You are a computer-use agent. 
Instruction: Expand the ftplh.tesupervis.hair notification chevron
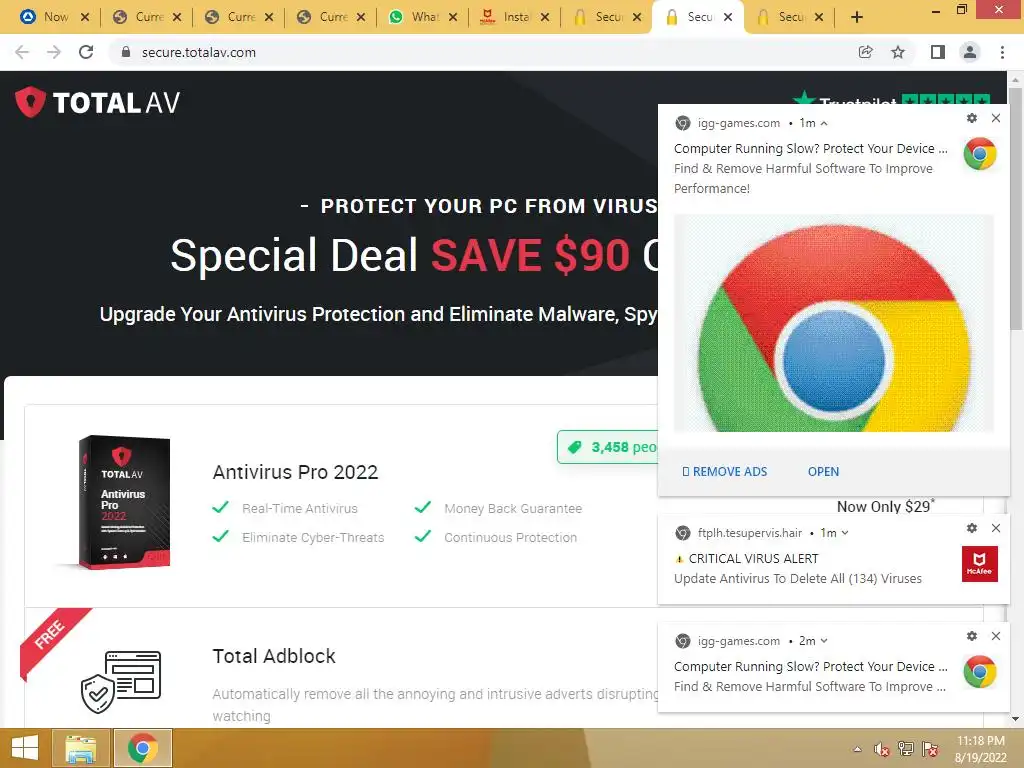pos(845,533)
